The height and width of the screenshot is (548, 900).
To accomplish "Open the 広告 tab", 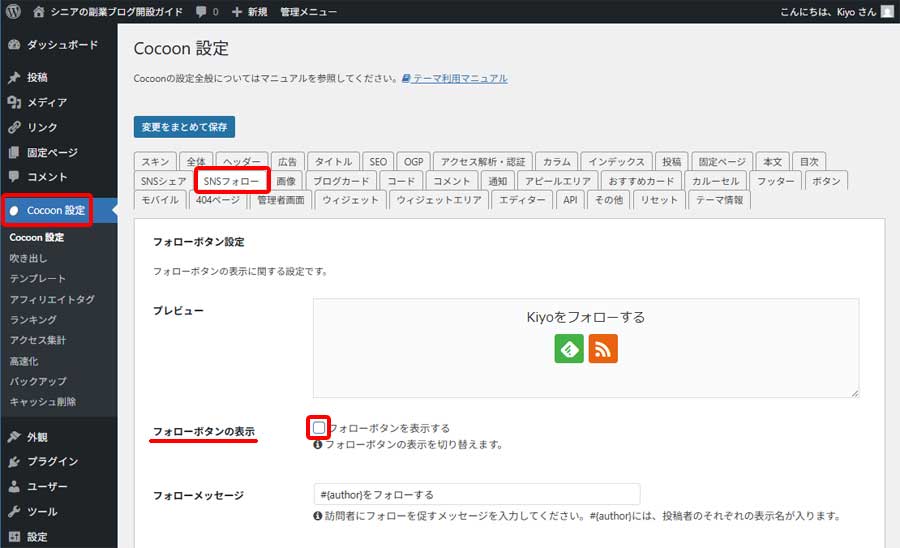I will click(288, 162).
